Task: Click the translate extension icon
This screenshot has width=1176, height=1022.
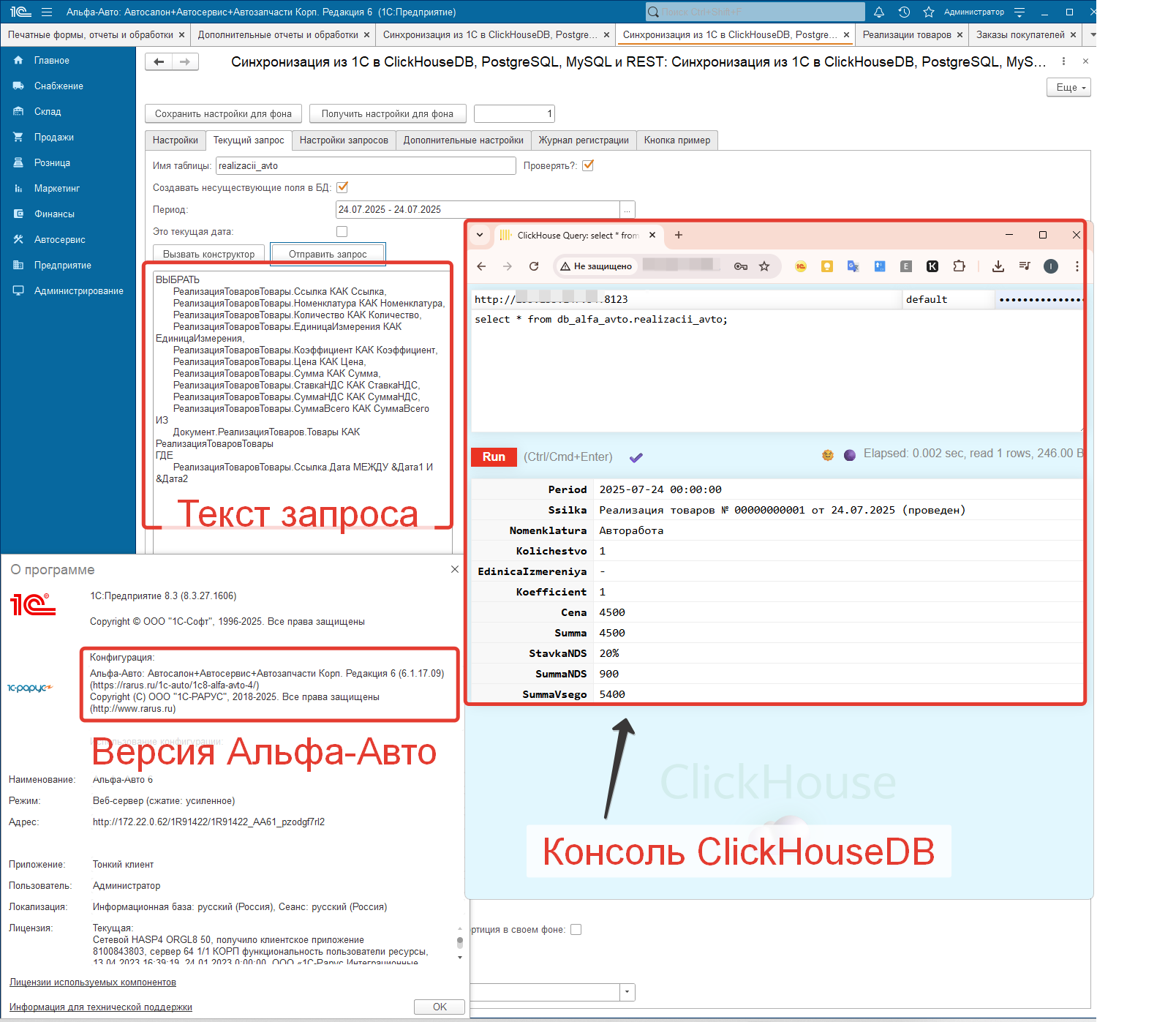Action: (x=853, y=266)
